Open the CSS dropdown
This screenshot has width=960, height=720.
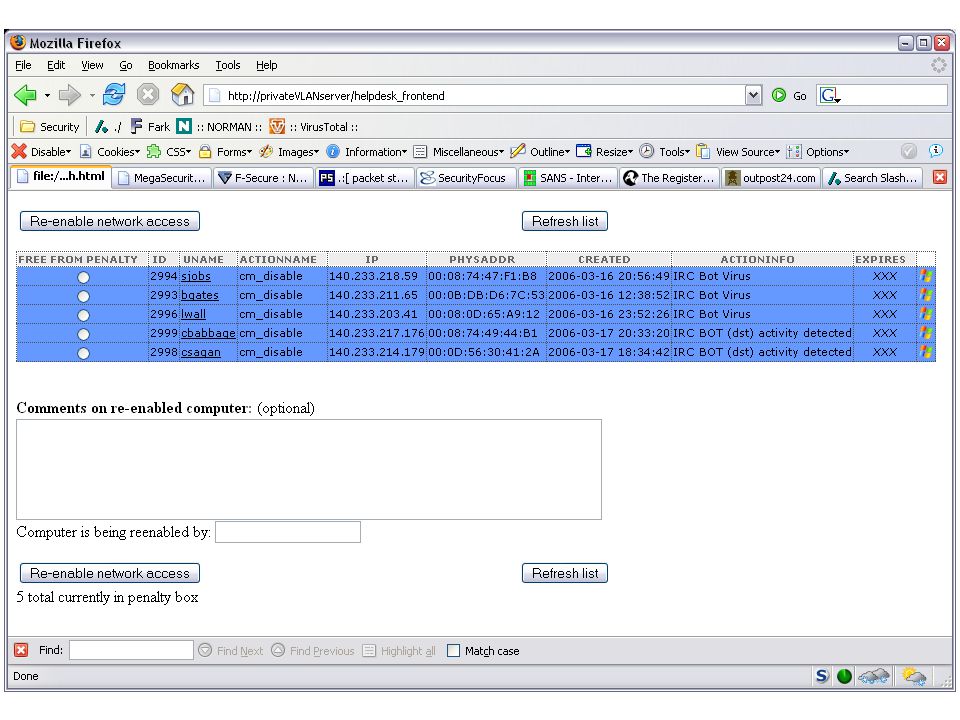coord(170,151)
